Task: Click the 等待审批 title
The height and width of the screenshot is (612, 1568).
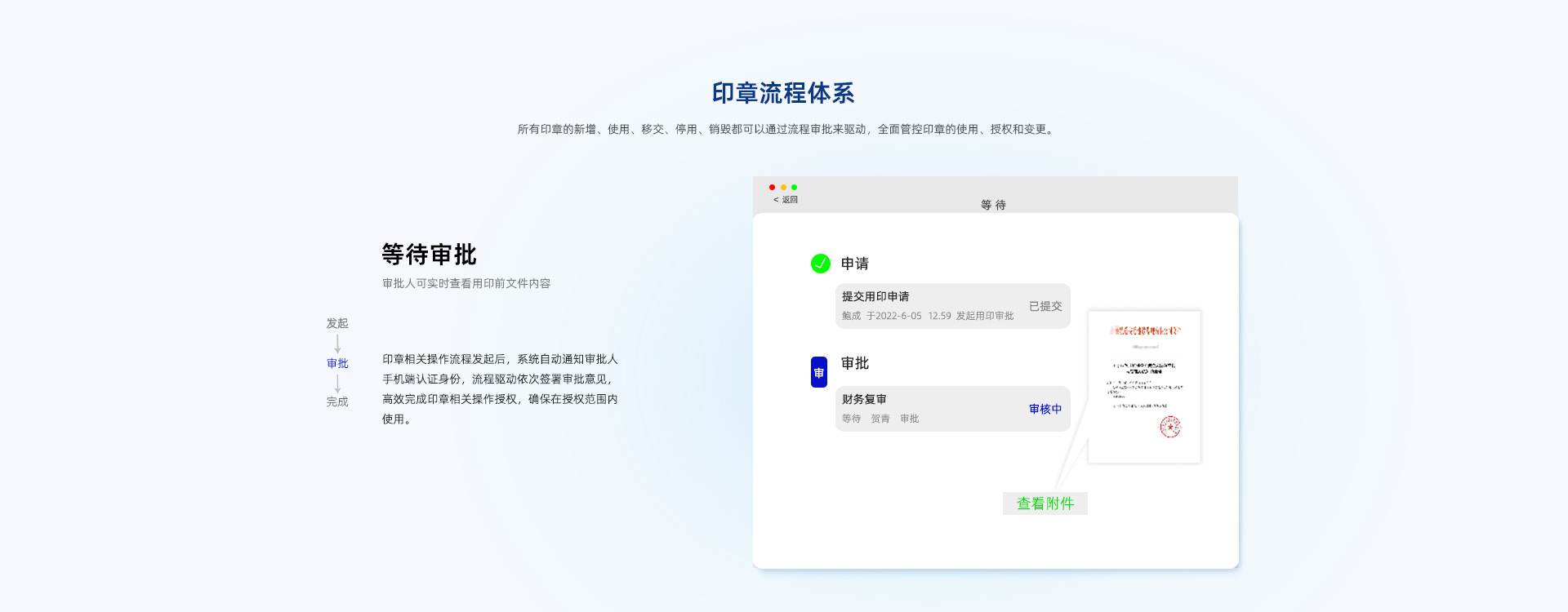Action: 430,255
